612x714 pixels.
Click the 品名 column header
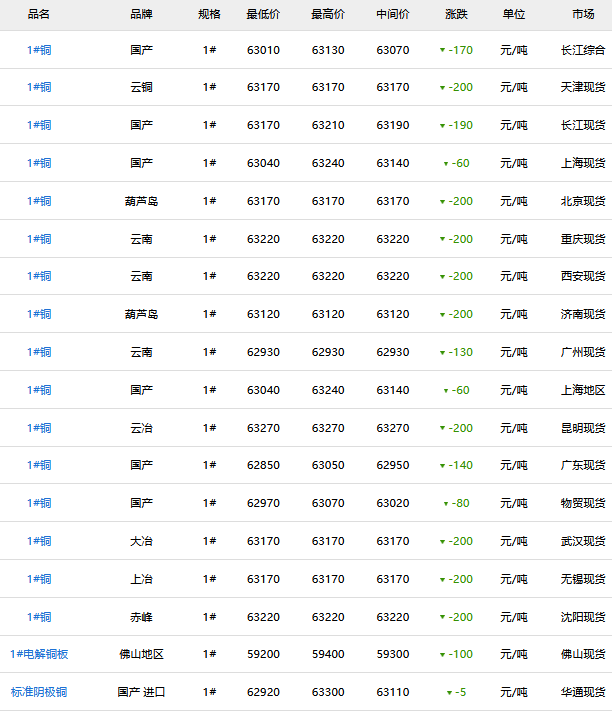39,15
